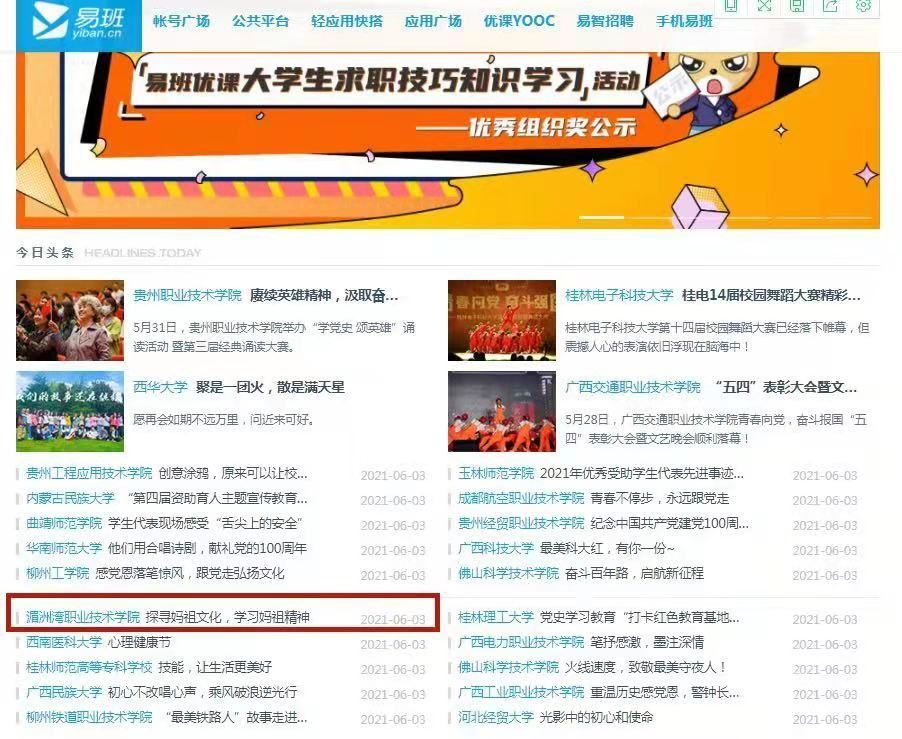Click the fullscreen expand arrows icon
This screenshot has width=902, height=739.
pyautogui.click(x=764, y=6)
